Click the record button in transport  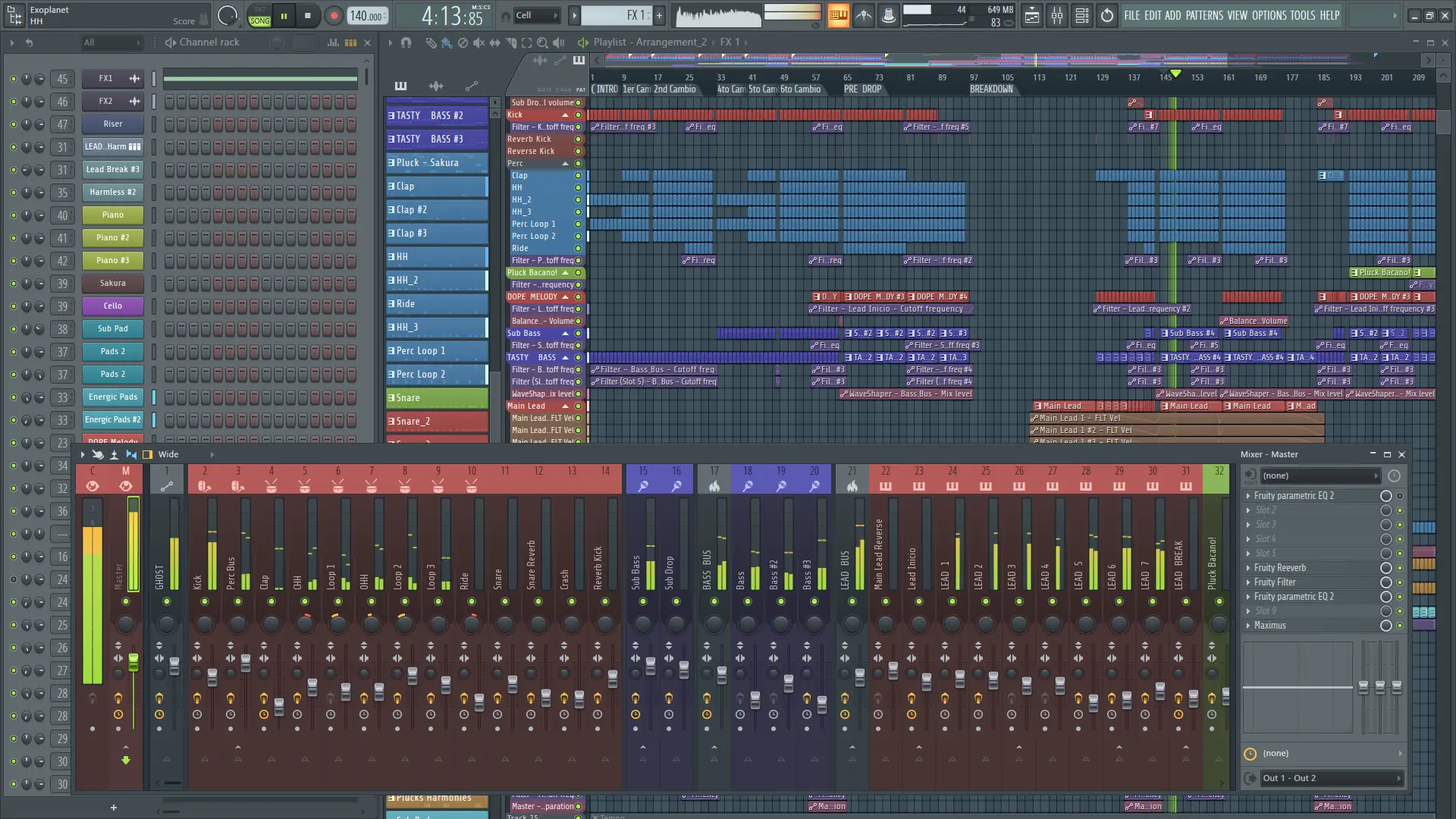(x=334, y=16)
